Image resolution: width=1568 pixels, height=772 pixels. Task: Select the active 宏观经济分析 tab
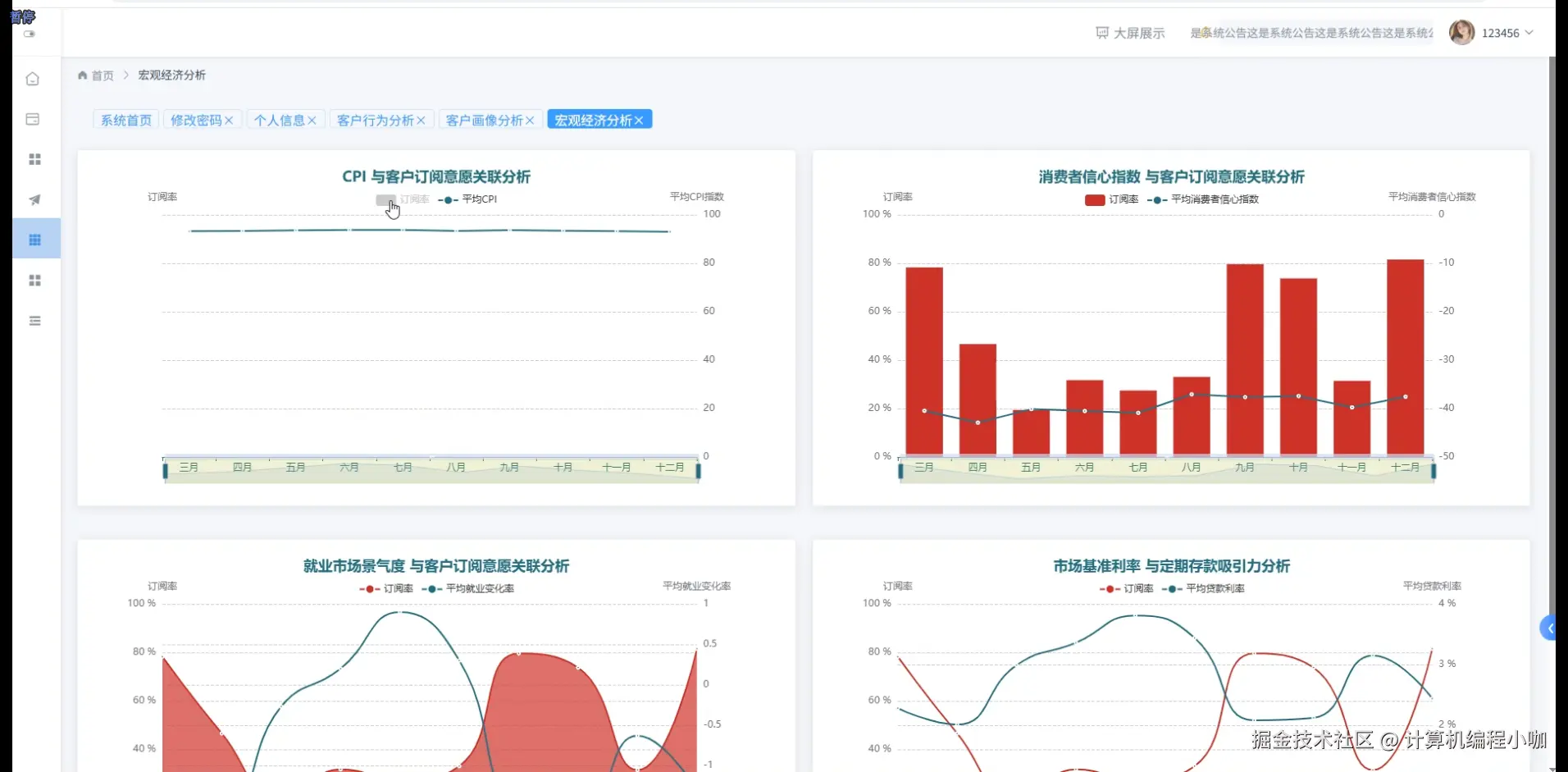593,120
